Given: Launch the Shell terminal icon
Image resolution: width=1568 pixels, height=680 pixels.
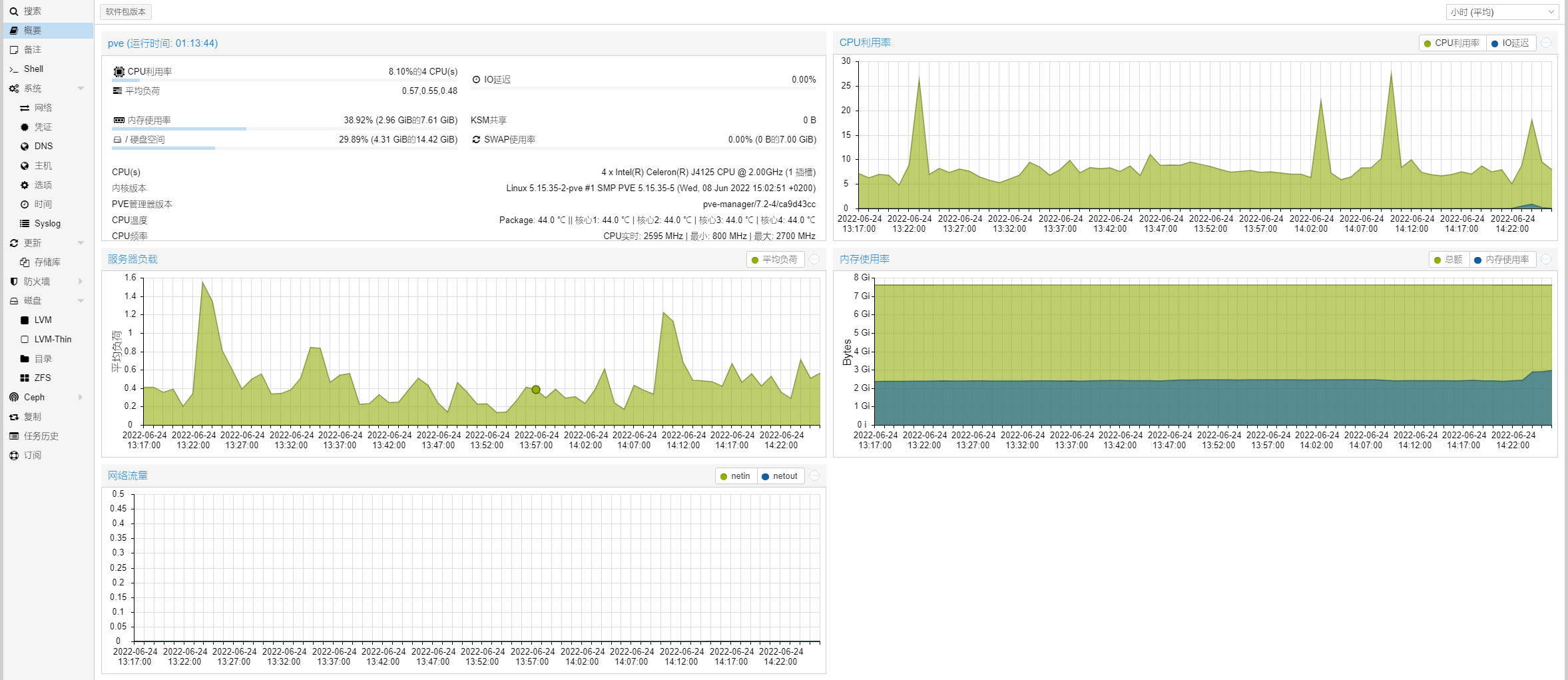Looking at the screenshot, I should pyautogui.click(x=14, y=69).
